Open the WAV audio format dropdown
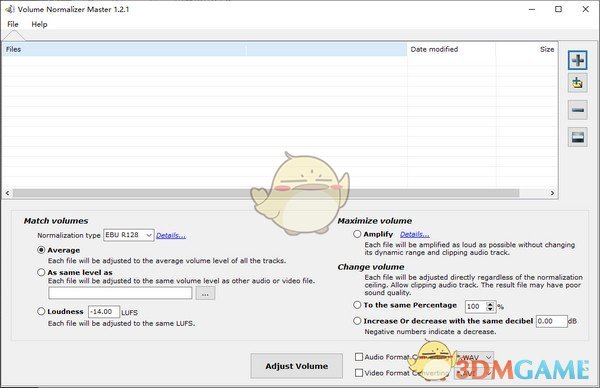This screenshot has height=388, width=600. pos(474,357)
